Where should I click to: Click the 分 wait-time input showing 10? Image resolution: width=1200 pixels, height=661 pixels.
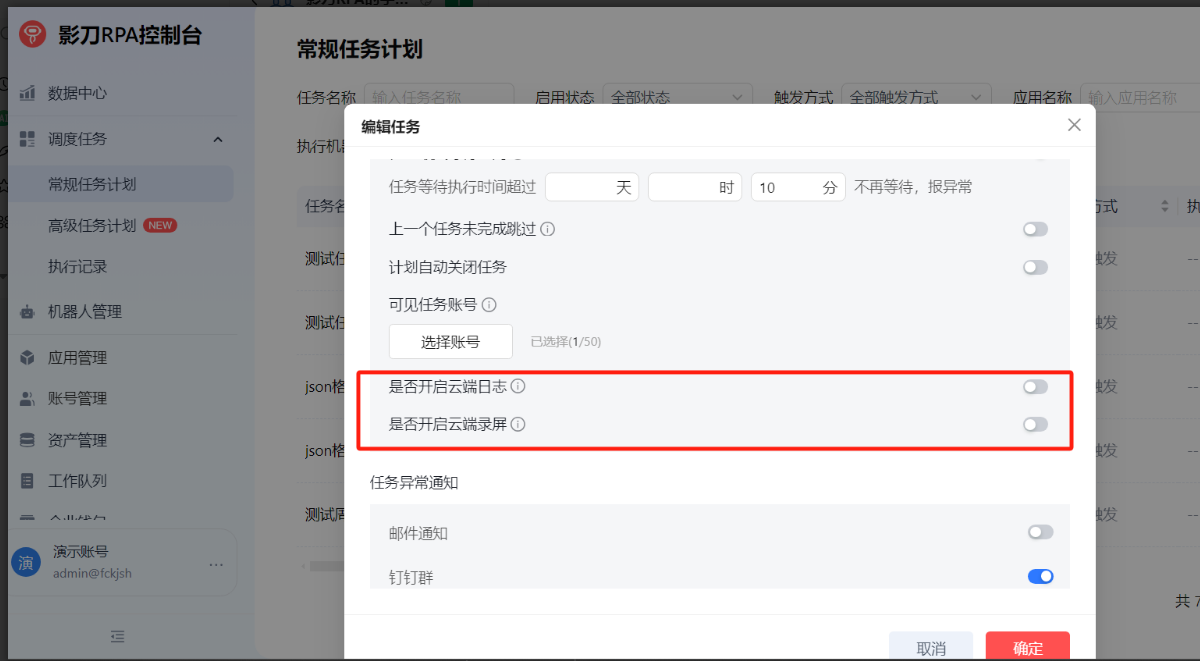(x=798, y=187)
